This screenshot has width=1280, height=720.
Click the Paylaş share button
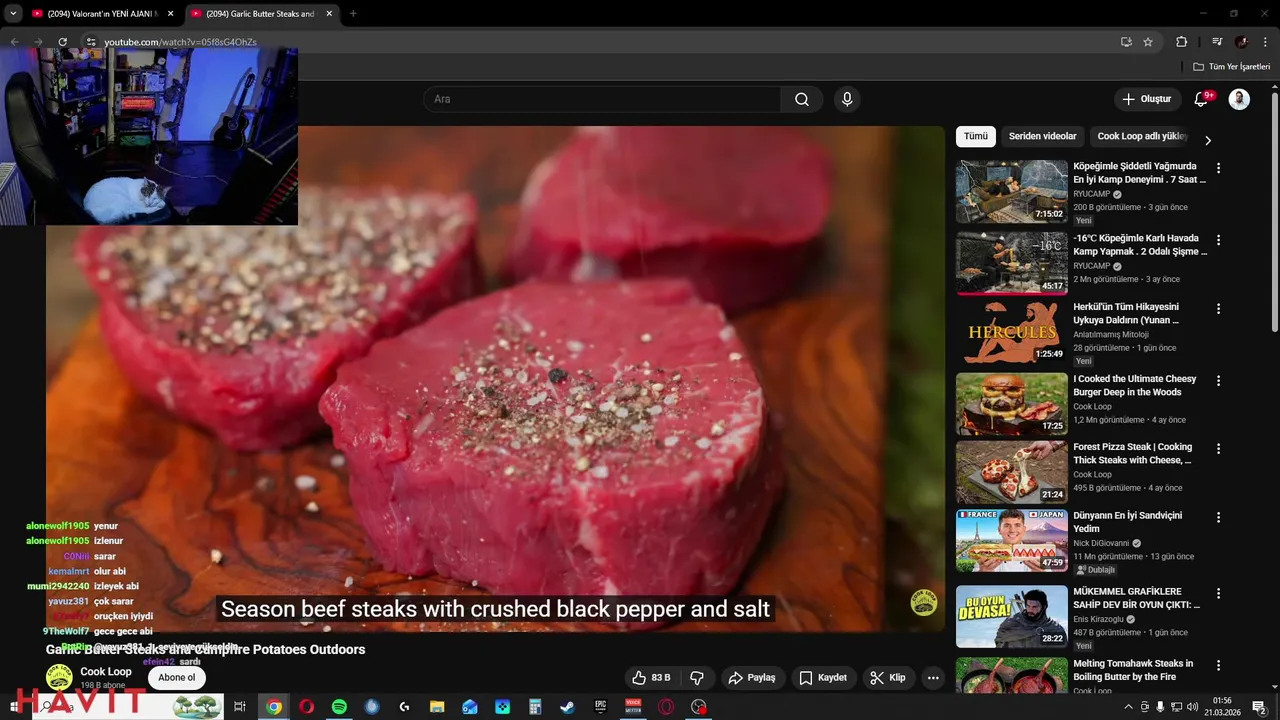[x=752, y=678]
